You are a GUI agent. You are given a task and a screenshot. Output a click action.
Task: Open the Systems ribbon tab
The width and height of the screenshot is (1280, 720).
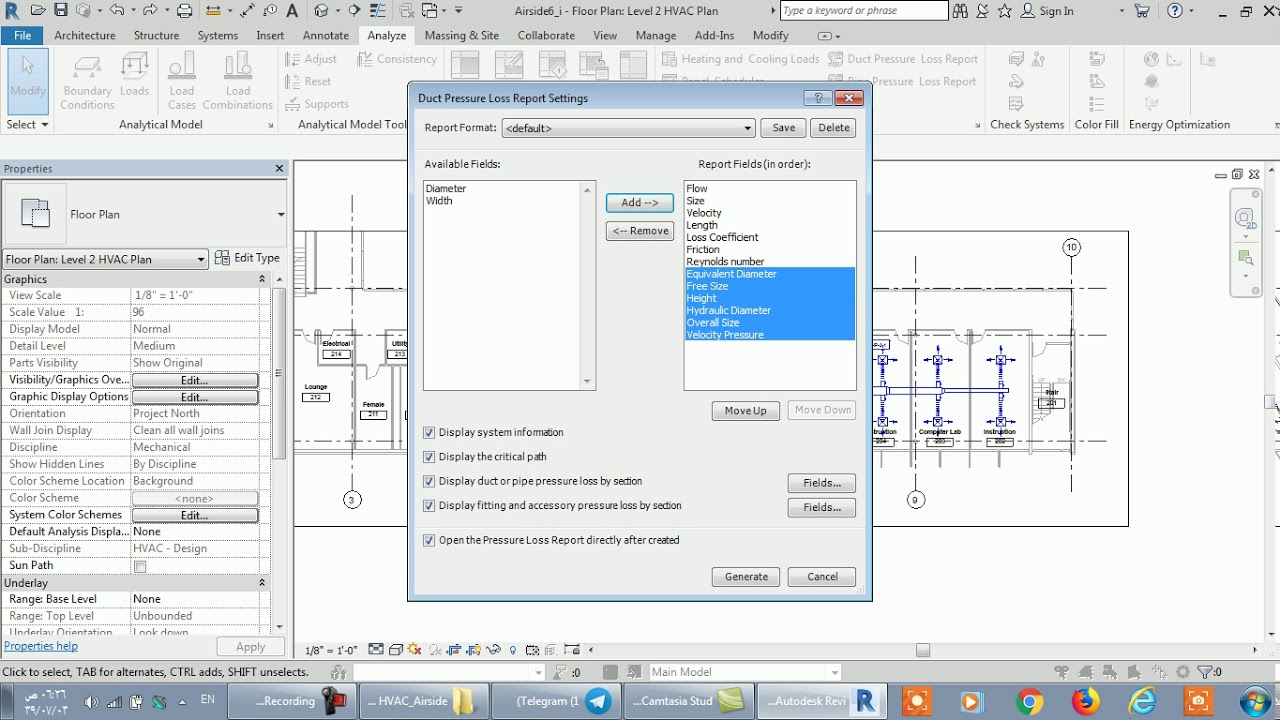(x=218, y=35)
